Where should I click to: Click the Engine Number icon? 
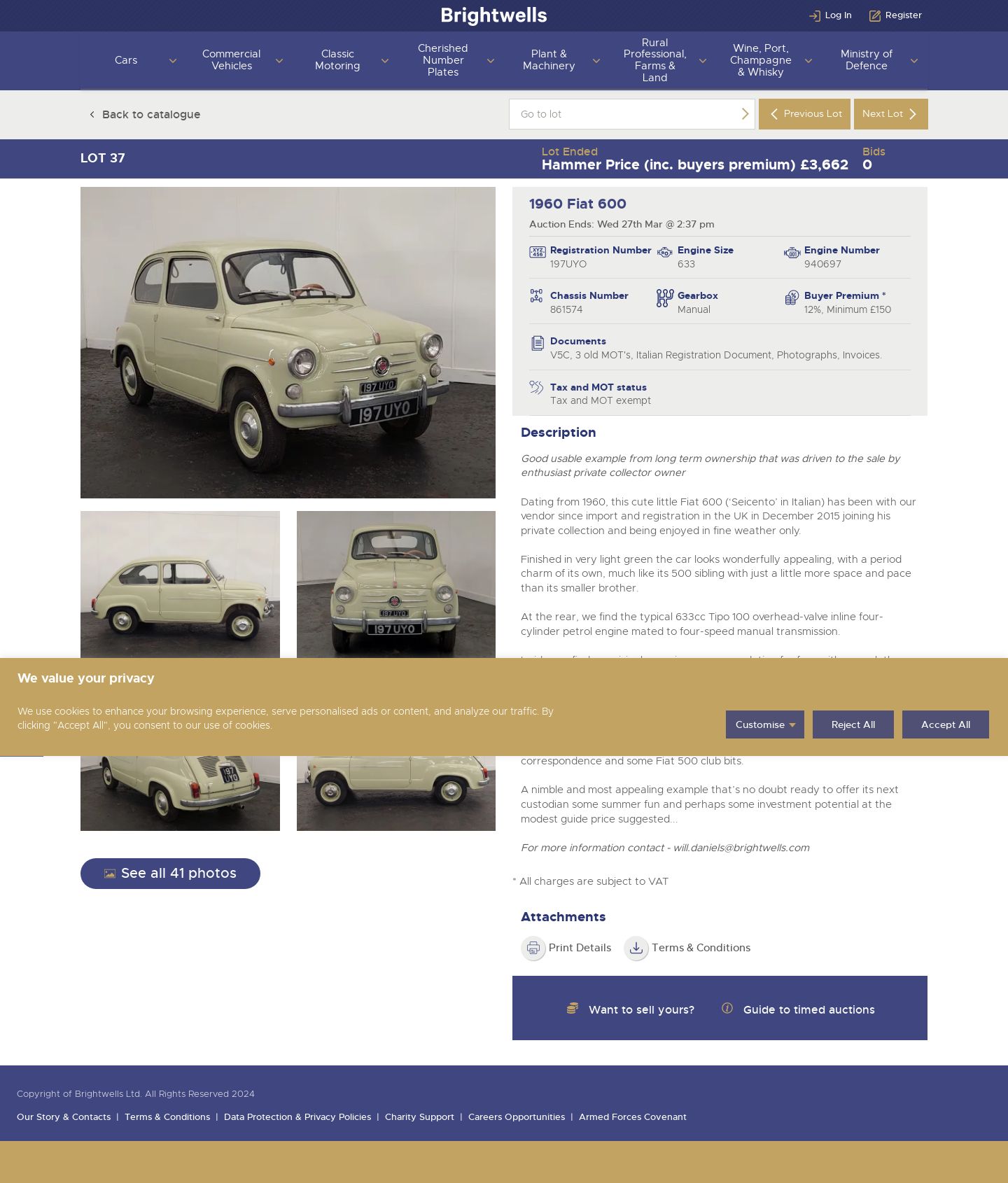click(x=792, y=253)
